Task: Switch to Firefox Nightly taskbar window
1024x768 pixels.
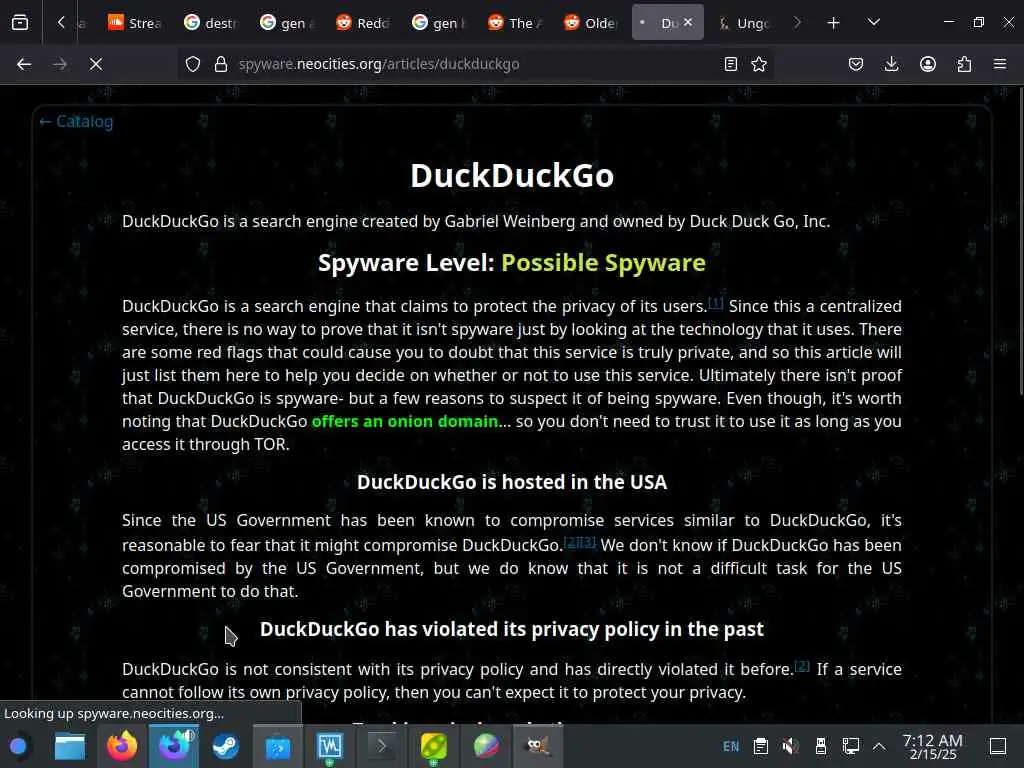Action: click(x=174, y=746)
